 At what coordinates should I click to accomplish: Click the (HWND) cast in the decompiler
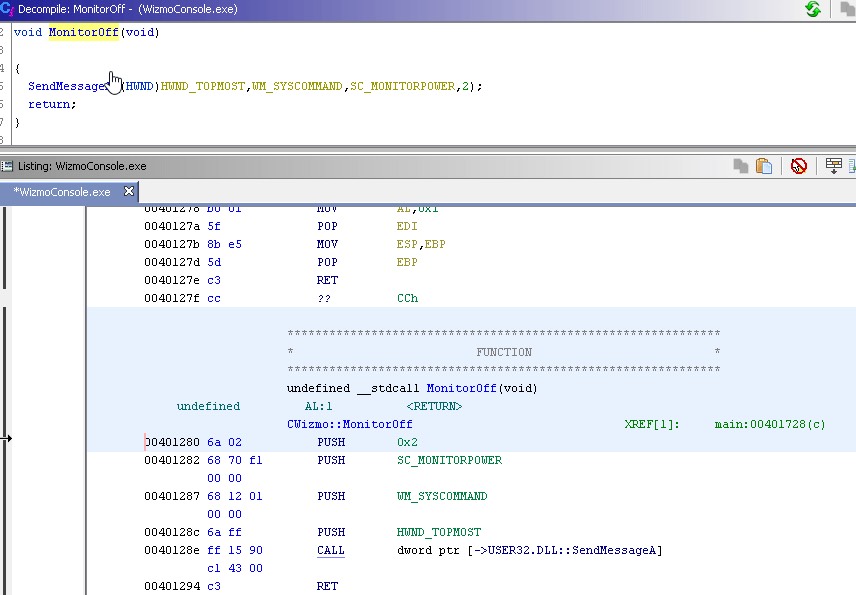[140, 86]
